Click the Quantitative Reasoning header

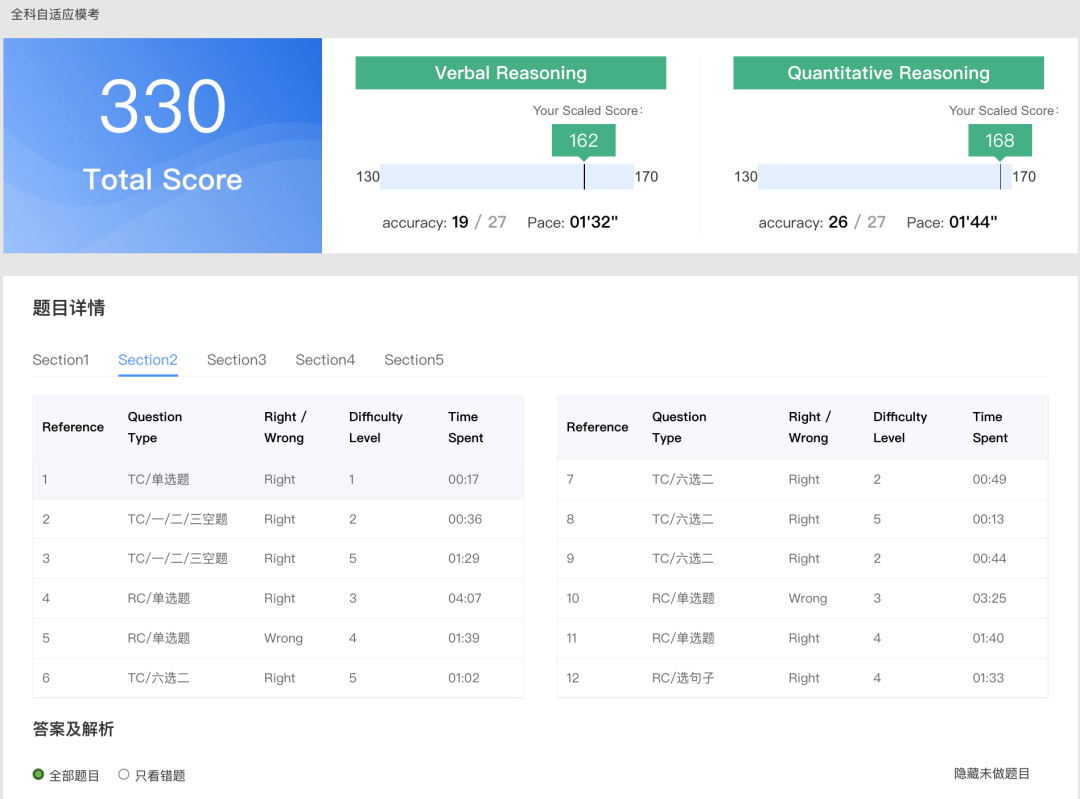click(x=888, y=73)
